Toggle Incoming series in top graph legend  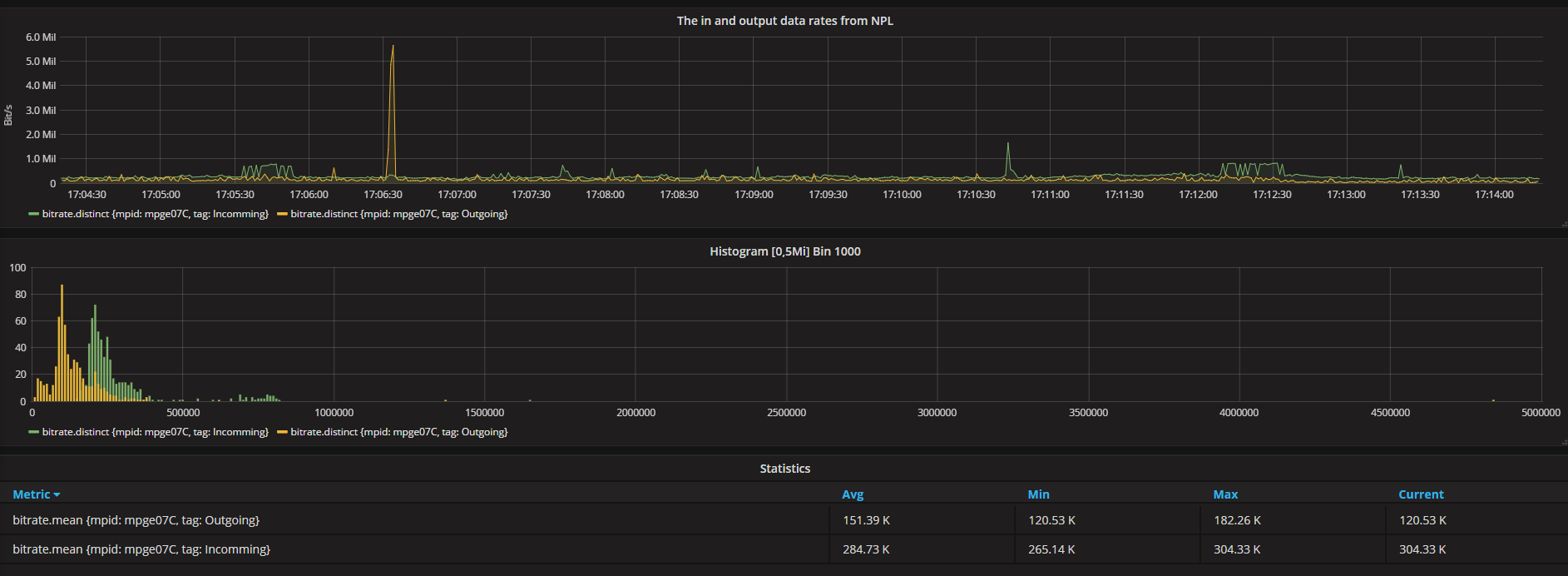(156, 214)
